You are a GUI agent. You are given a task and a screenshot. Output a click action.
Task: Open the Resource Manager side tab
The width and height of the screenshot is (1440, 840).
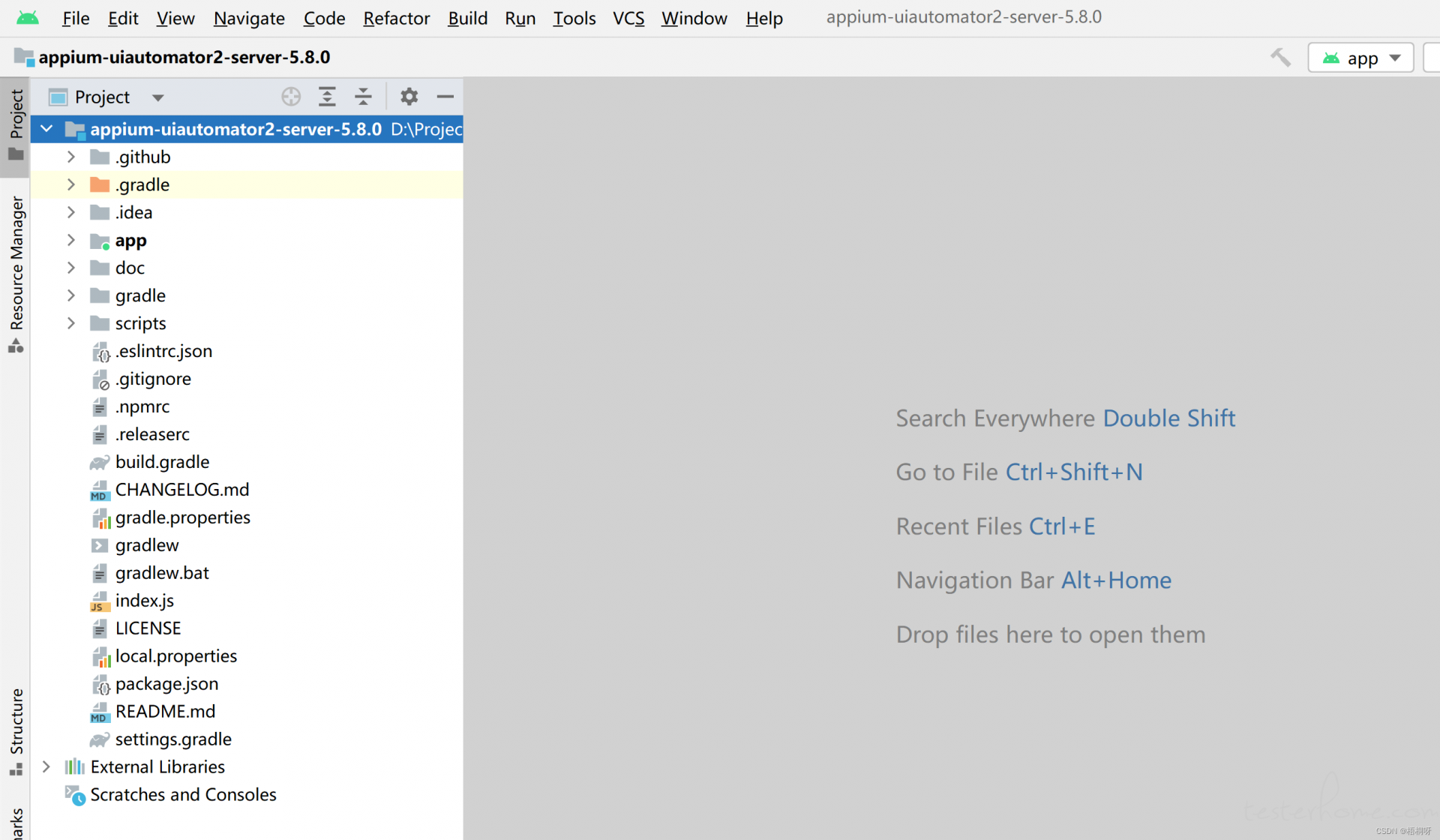tap(16, 274)
